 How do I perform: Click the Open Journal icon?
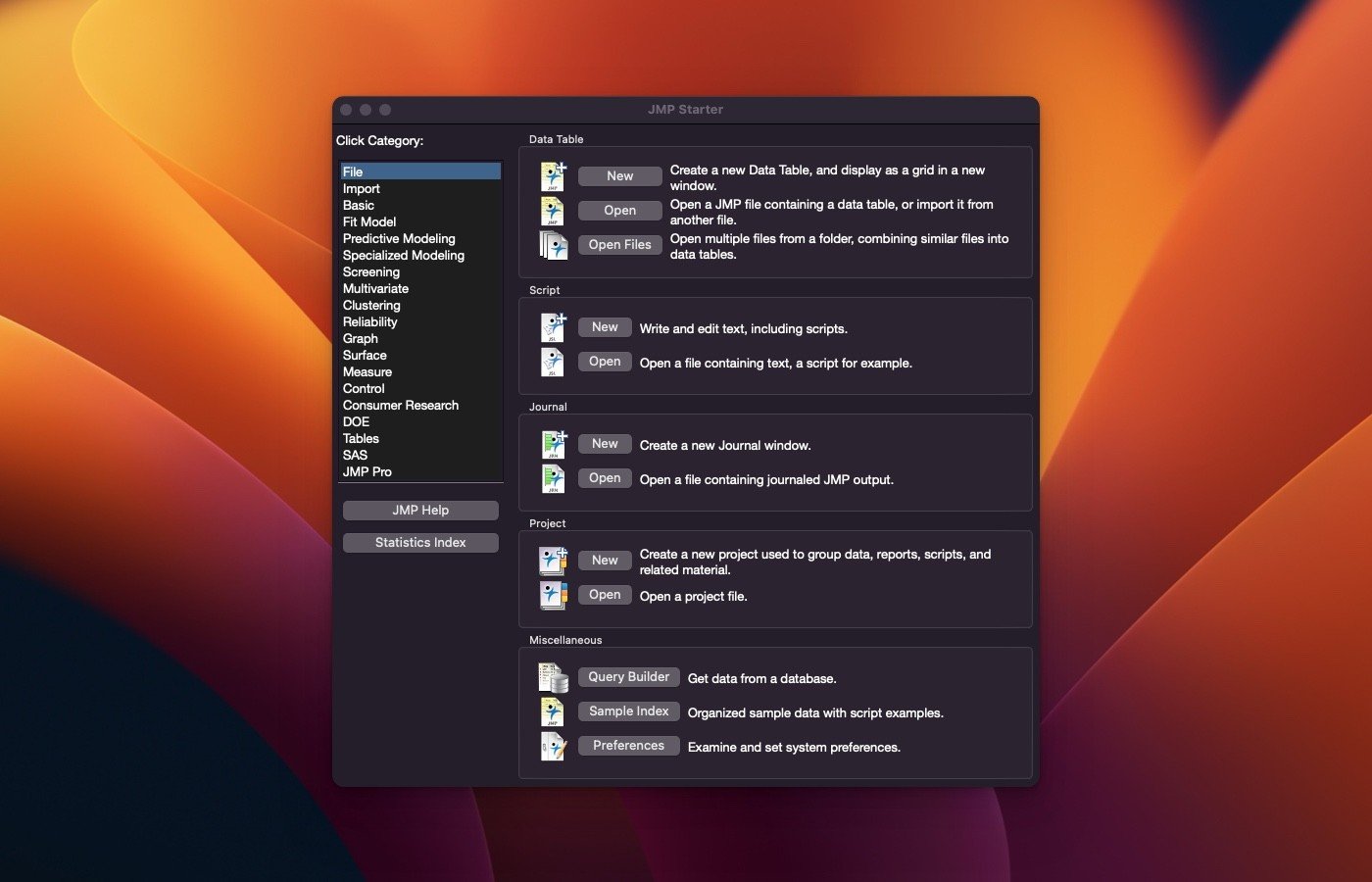[x=553, y=478]
